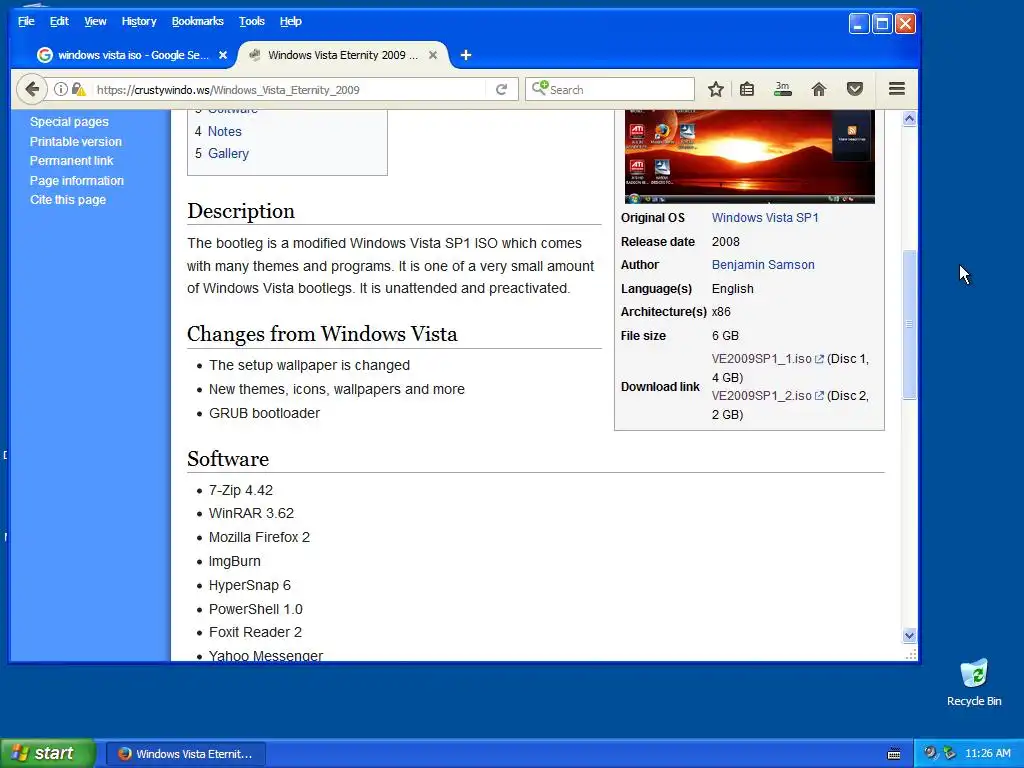Close the Google Search tab
This screenshot has height=768, width=1024.
(x=223, y=56)
